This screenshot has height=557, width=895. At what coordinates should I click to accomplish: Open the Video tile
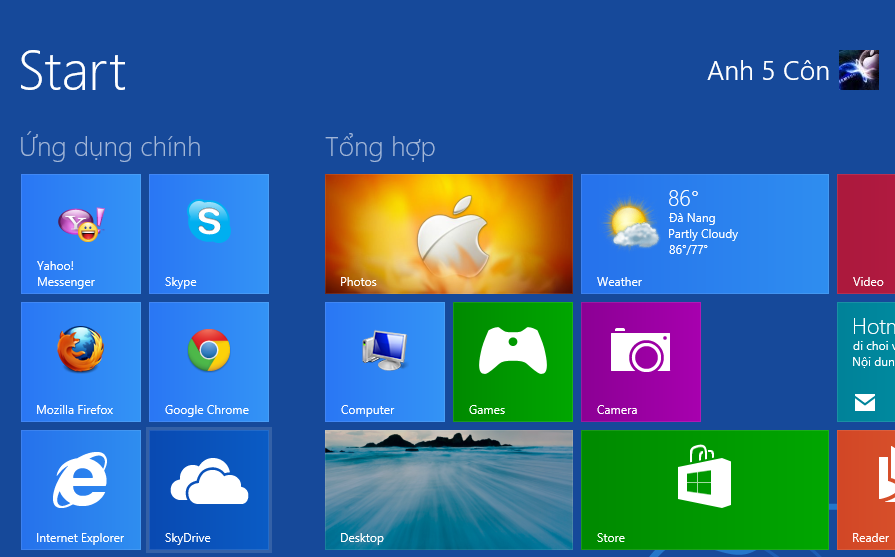866,234
